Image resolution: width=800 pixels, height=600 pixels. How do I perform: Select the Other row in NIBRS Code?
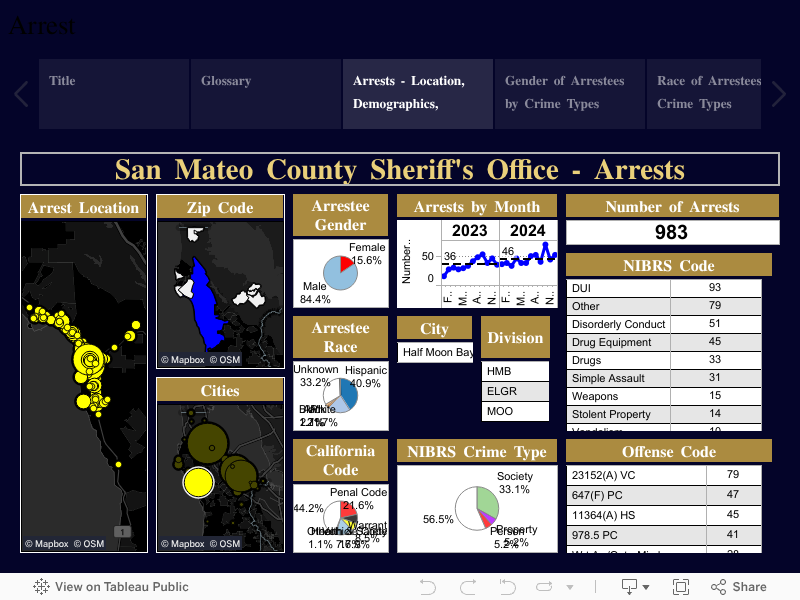point(664,306)
